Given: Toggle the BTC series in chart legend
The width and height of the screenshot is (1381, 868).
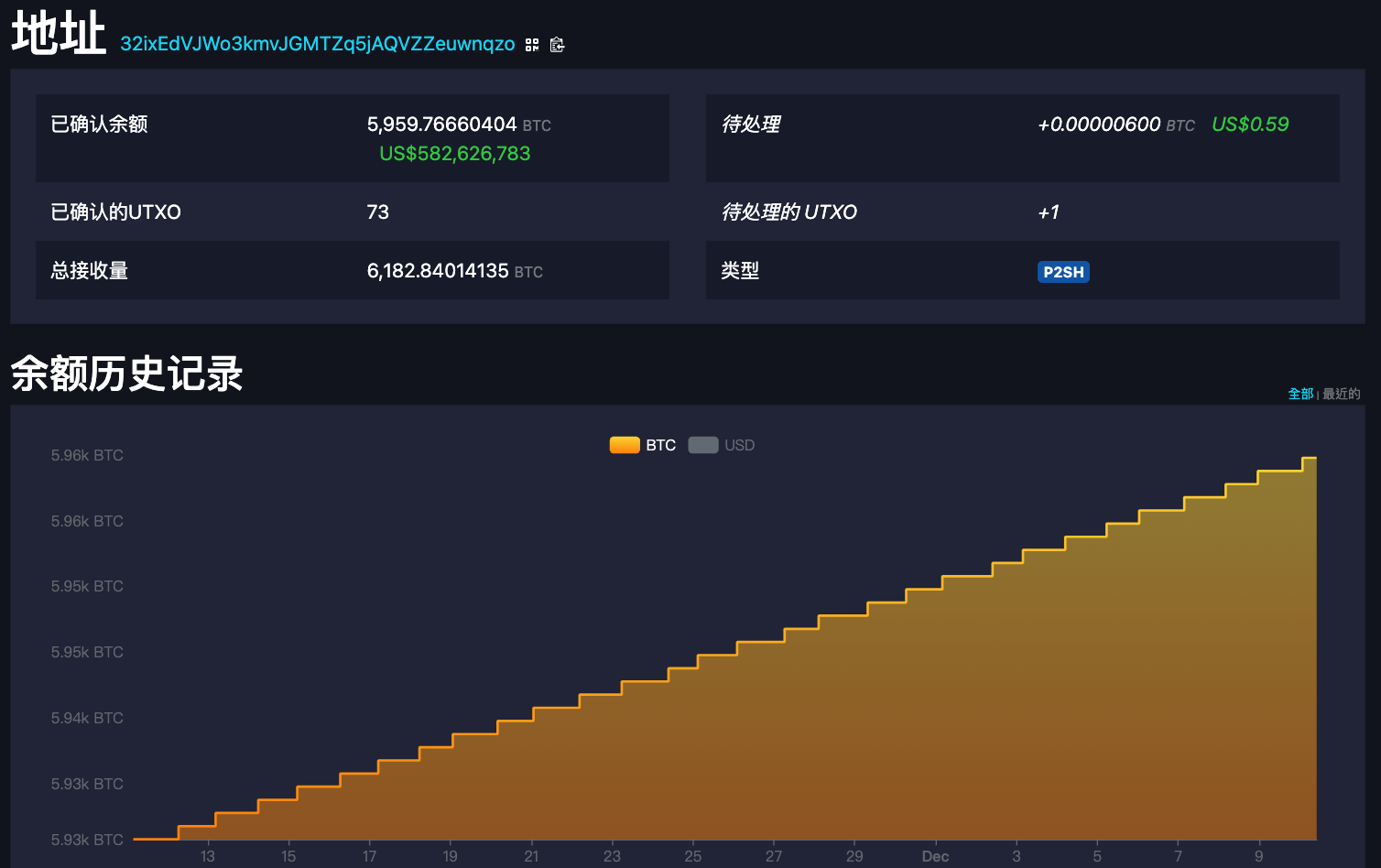Looking at the screenshot, I should tap(643, 445).
